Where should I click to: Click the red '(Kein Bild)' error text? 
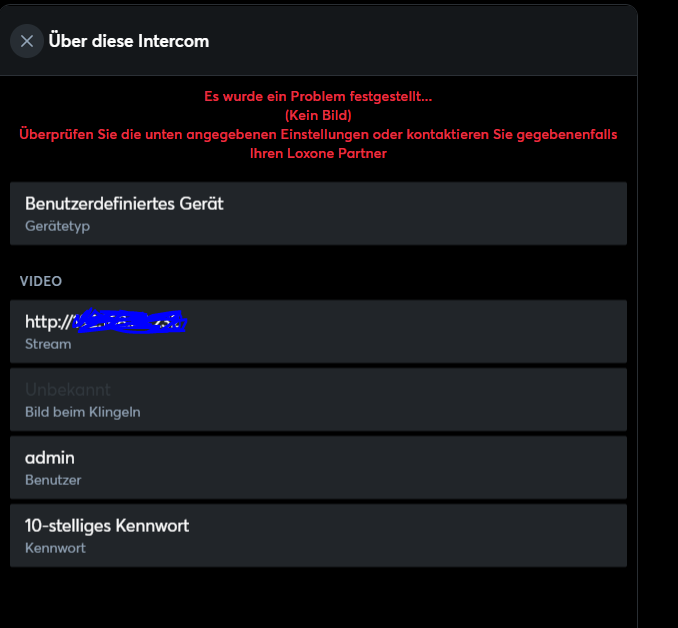(x=318, y=115)
